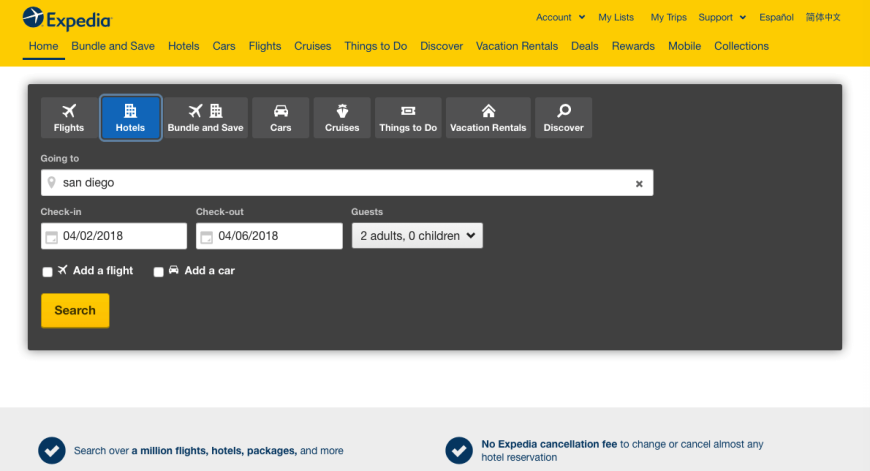The height and width of the screenshot is (471, 870).
Task: Open Cars in the top navigation bar
Action: (224, 46)
